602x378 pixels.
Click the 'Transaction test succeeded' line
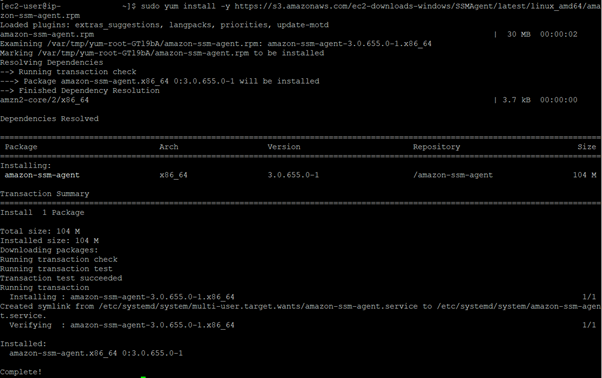[61, 278]
